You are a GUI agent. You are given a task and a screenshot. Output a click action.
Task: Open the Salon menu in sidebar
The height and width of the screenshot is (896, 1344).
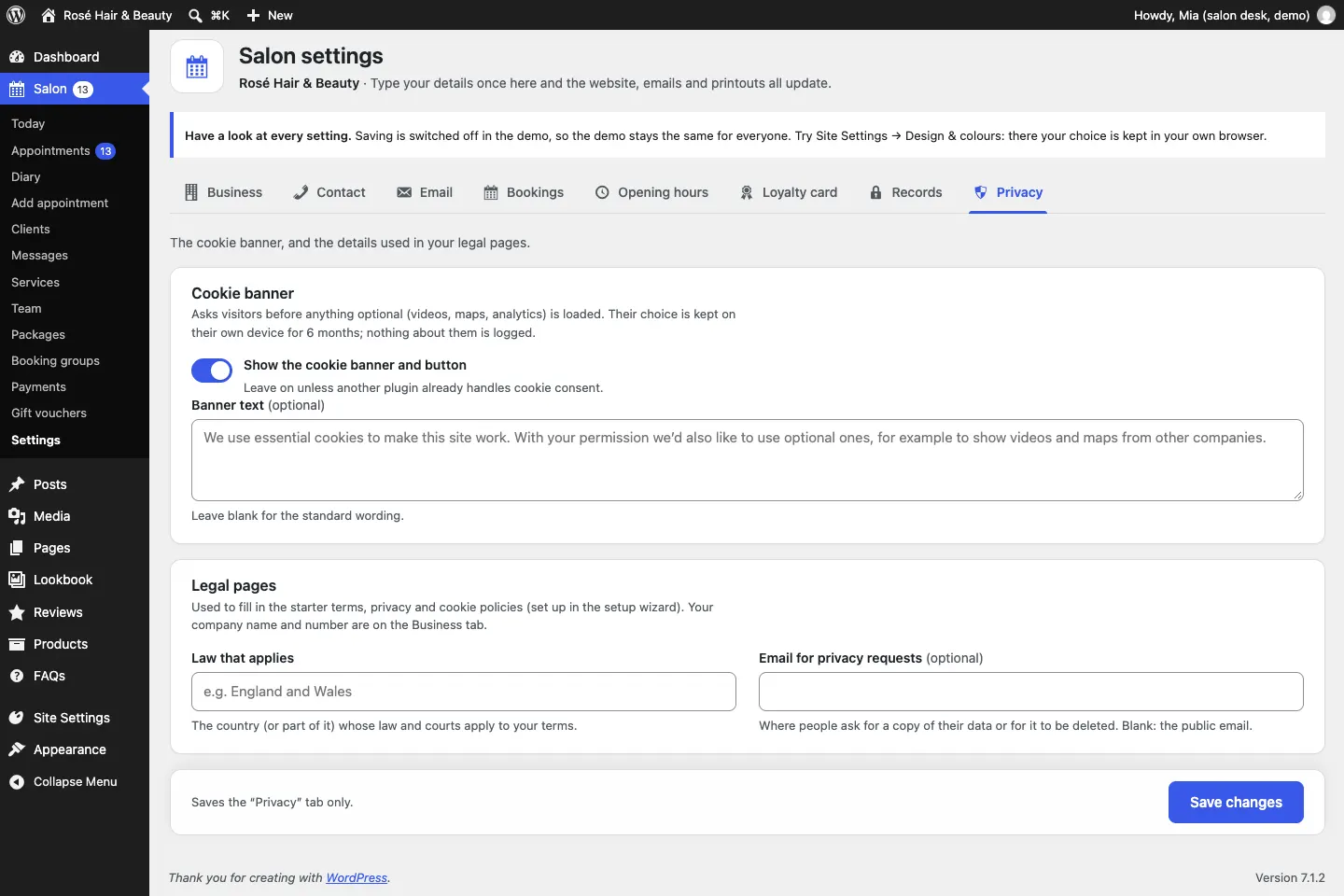75,89
